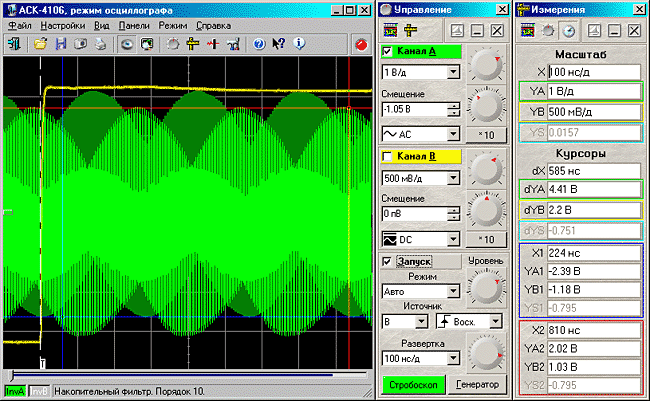This screenshot has height=401, width=650.
Task: Click the Уровень trigger level knob
Action: [x=487, y=288]
